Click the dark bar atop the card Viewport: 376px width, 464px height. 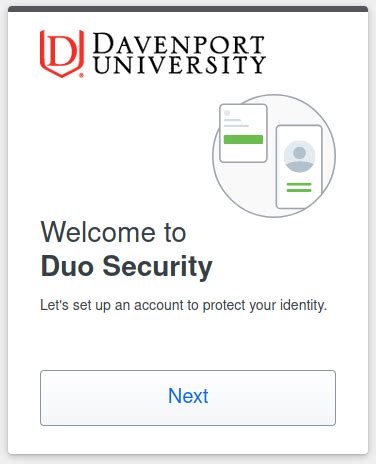tap(188, 9)
